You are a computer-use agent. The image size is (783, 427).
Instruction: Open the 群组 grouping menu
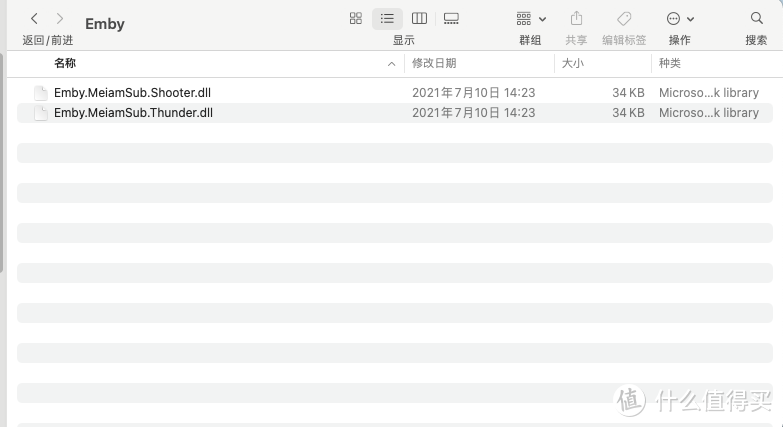[531, 19]
